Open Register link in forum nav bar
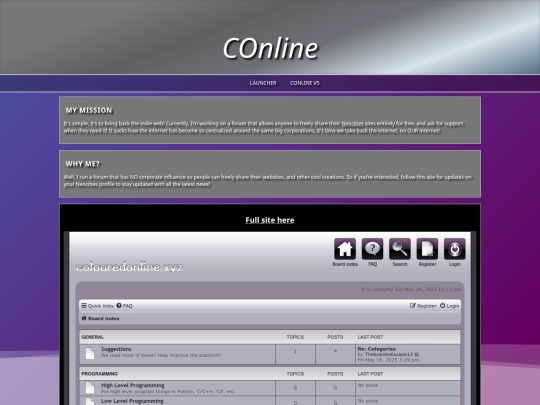540x405 pixels. (423, 306)
